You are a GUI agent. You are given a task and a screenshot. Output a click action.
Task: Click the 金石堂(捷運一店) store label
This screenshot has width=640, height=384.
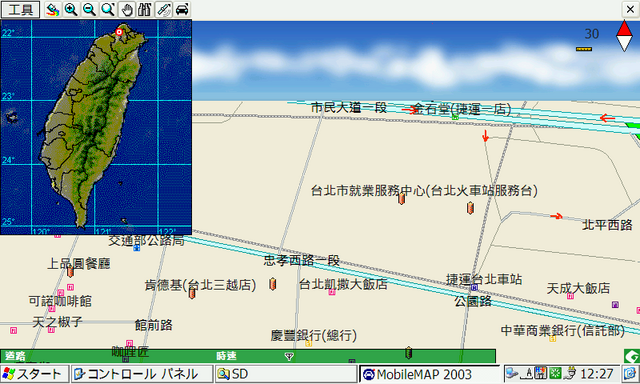[x=462, y=109]
